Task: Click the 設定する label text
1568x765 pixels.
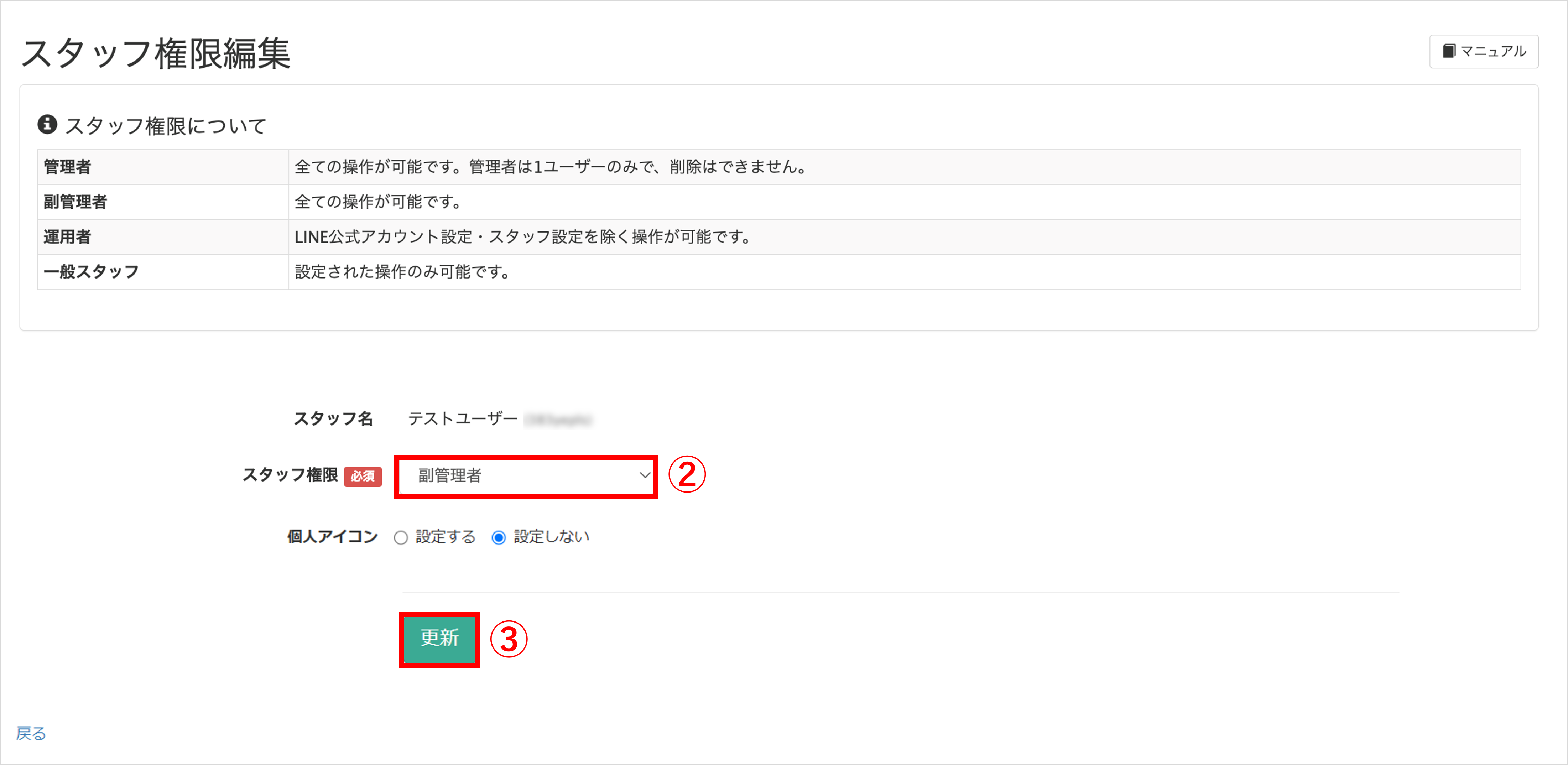Action: click(445, 537)
